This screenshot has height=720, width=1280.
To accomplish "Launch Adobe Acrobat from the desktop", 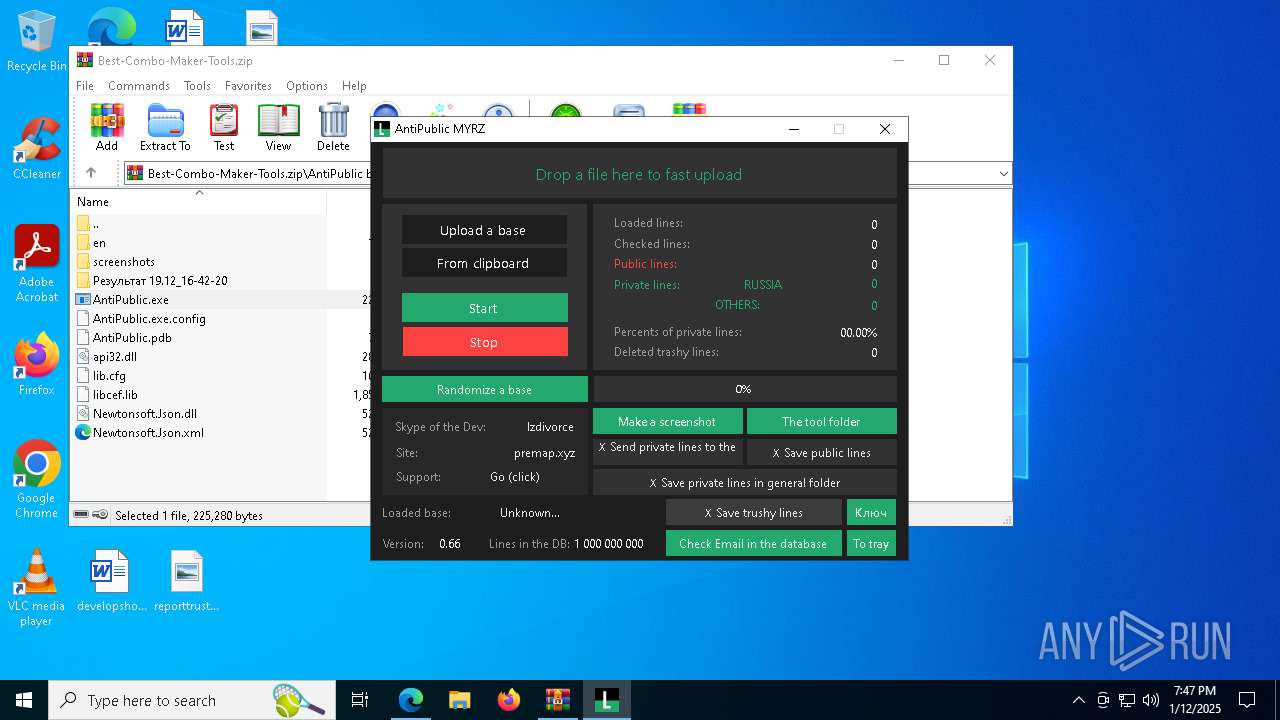I will click(x=36, y=264).
